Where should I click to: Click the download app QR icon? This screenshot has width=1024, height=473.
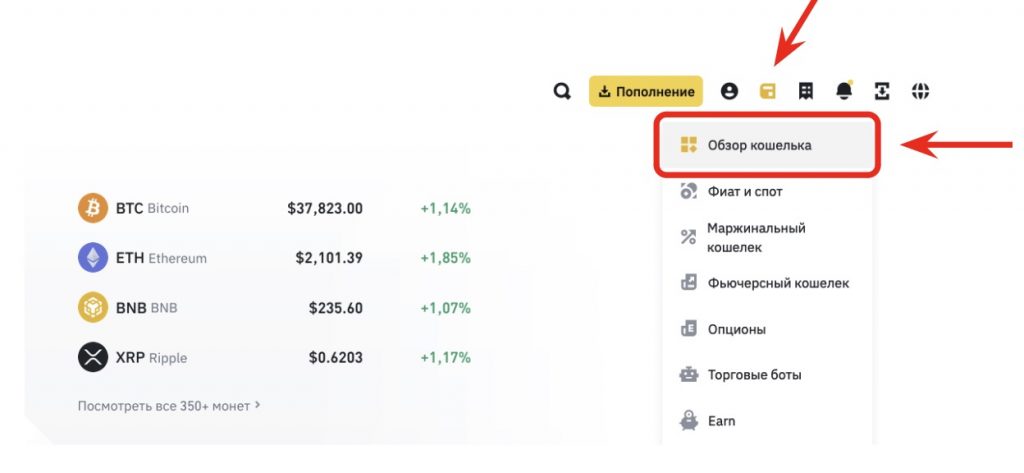click(x=882, y=91)
